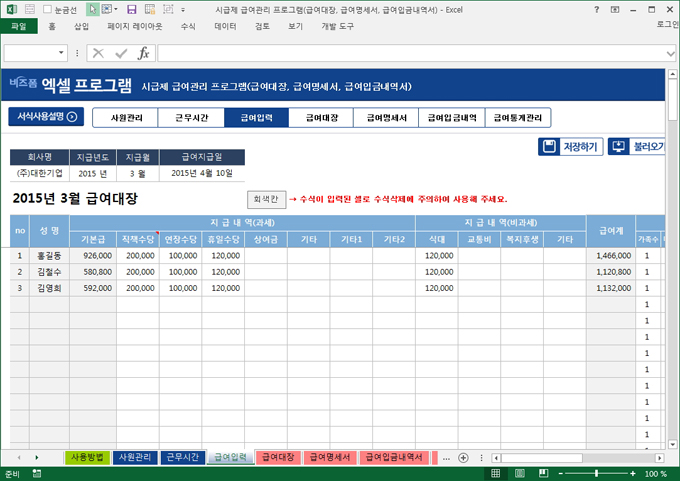The image size is (680, 481).
Task: Select the 급여입력 navigation button
Action: click(x=256, y=118)
